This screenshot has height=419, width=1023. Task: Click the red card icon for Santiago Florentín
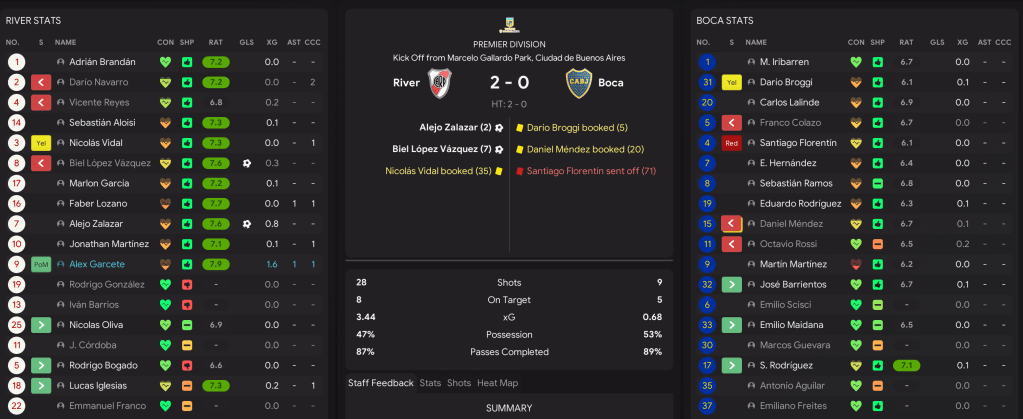click(732, 143)
